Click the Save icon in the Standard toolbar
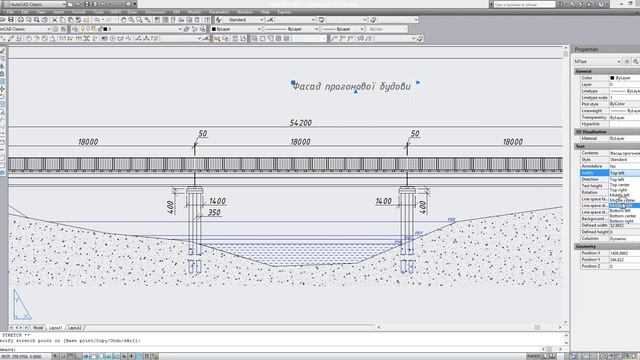 (11, 20)
